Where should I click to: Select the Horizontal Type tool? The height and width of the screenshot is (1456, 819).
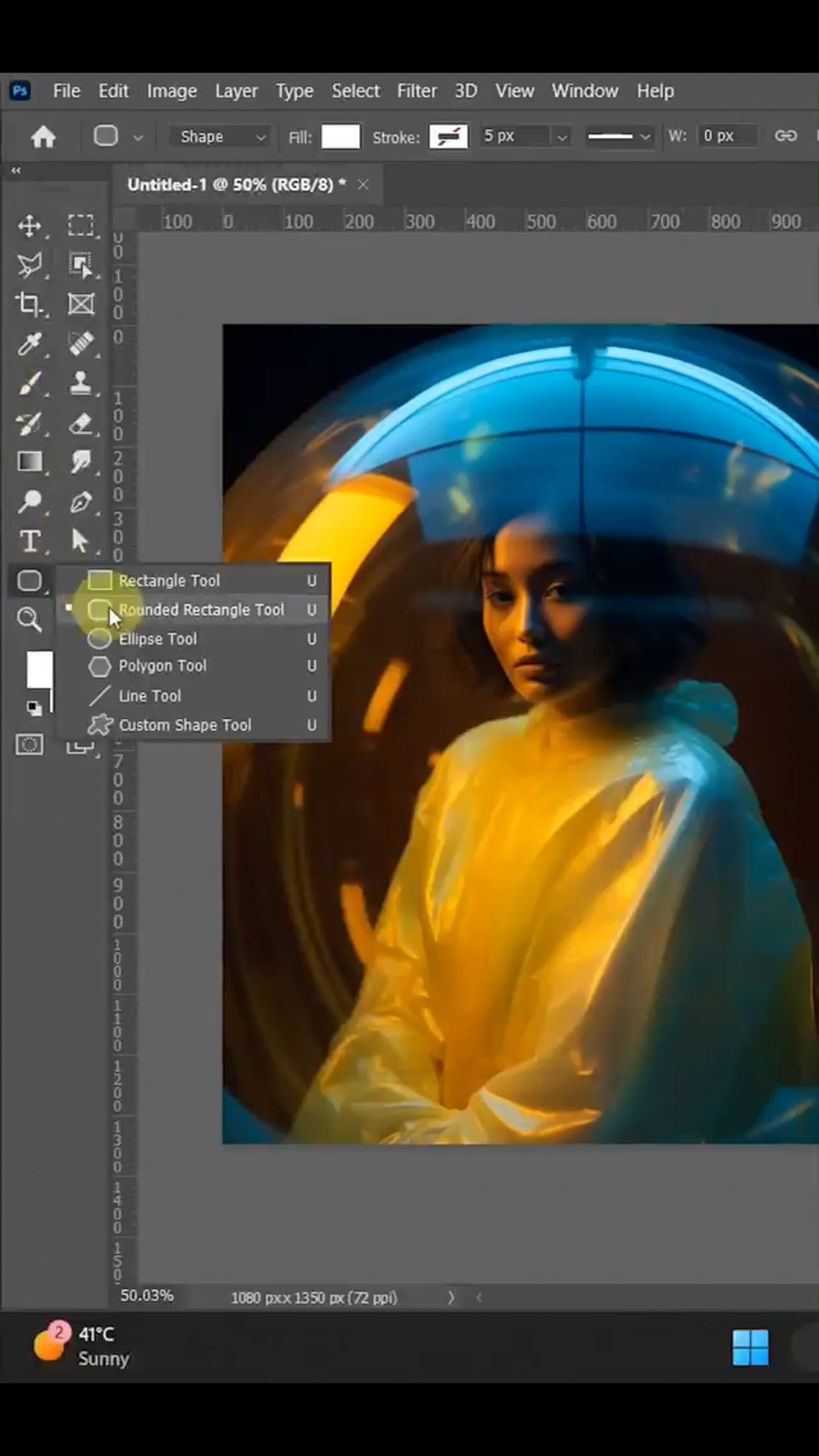pos(30,541)
